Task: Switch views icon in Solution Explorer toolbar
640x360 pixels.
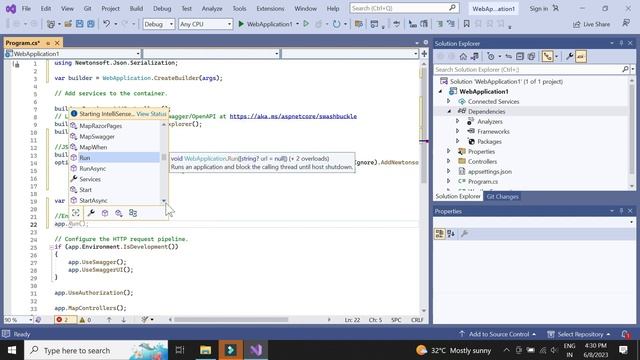Action: click(x=475, y=57)
